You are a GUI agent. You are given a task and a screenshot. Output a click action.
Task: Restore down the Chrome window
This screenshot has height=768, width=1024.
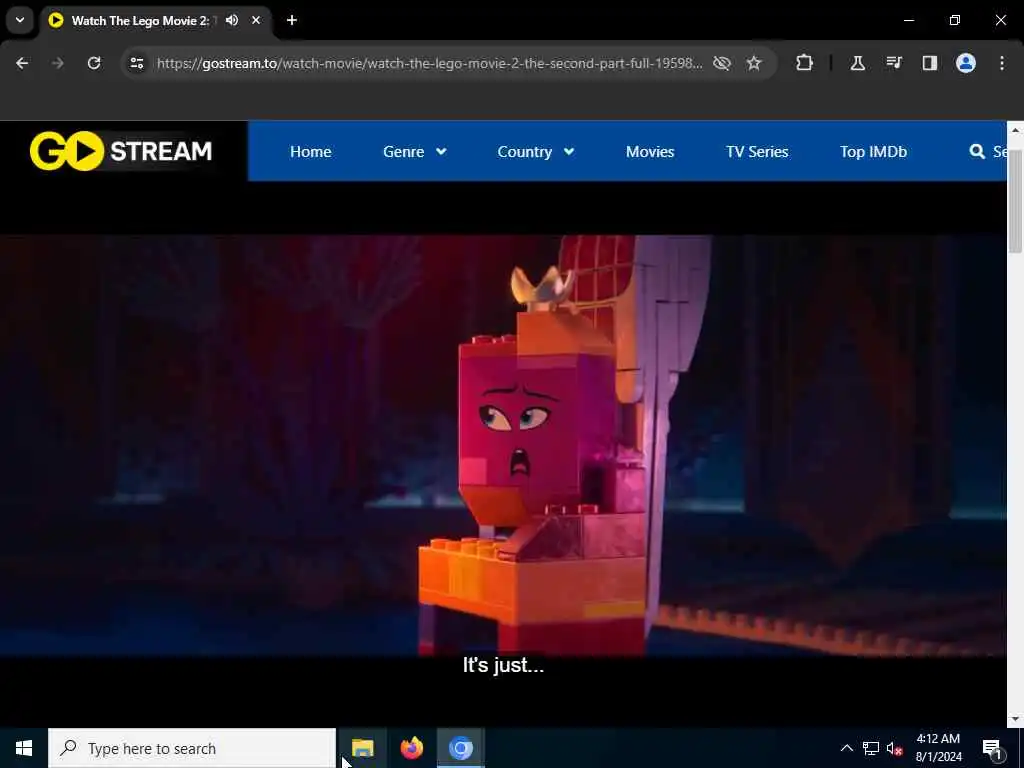pos(955,20)
